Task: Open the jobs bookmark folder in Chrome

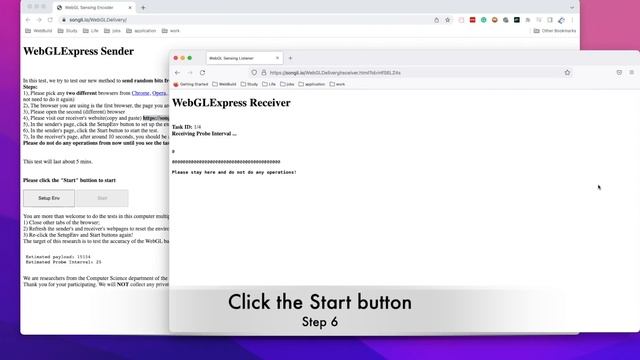Action: (x=112, y=31)
